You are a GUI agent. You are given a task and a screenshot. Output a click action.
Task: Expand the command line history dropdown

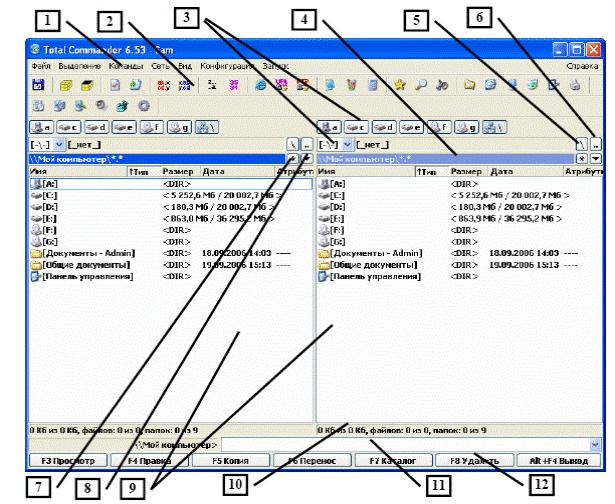pyautogui.click(x=595, y=445)
